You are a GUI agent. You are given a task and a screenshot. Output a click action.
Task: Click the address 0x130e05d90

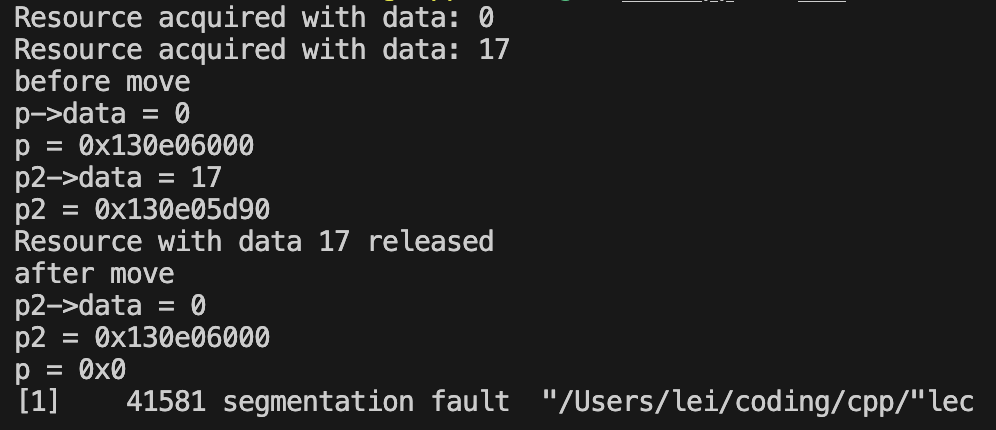pos(182,210)
